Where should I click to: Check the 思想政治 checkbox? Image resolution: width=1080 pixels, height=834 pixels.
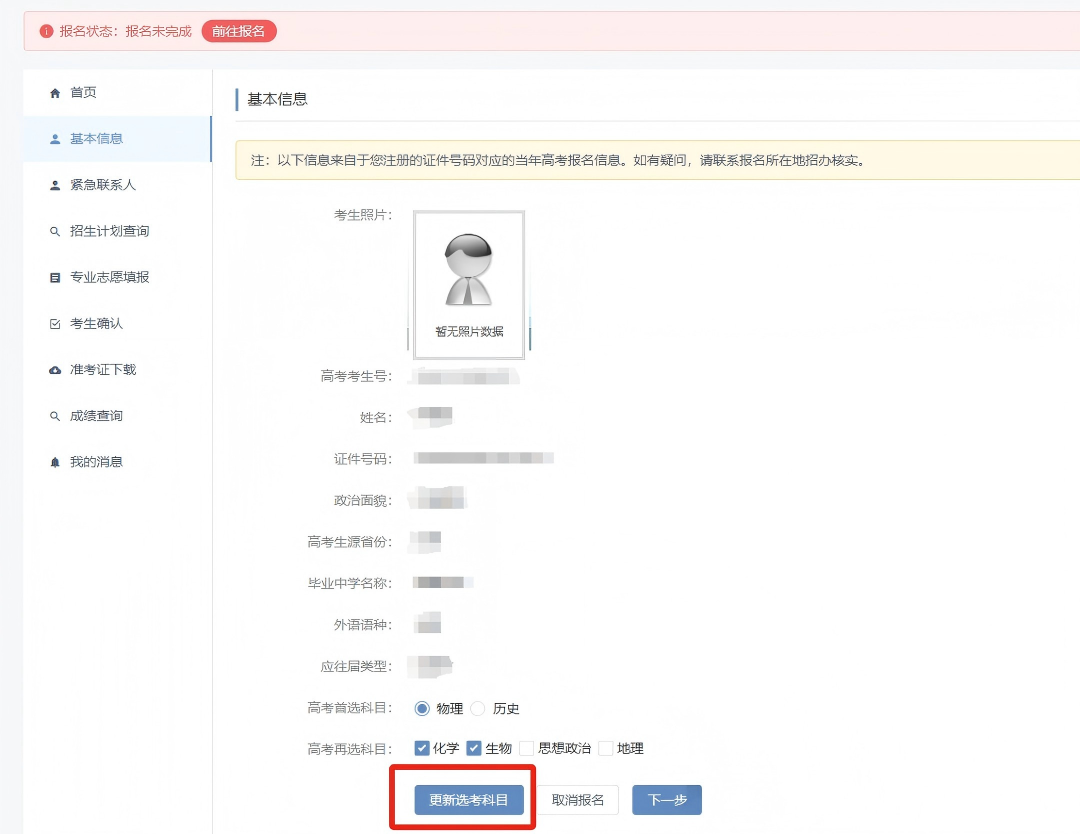click(527, 748)
